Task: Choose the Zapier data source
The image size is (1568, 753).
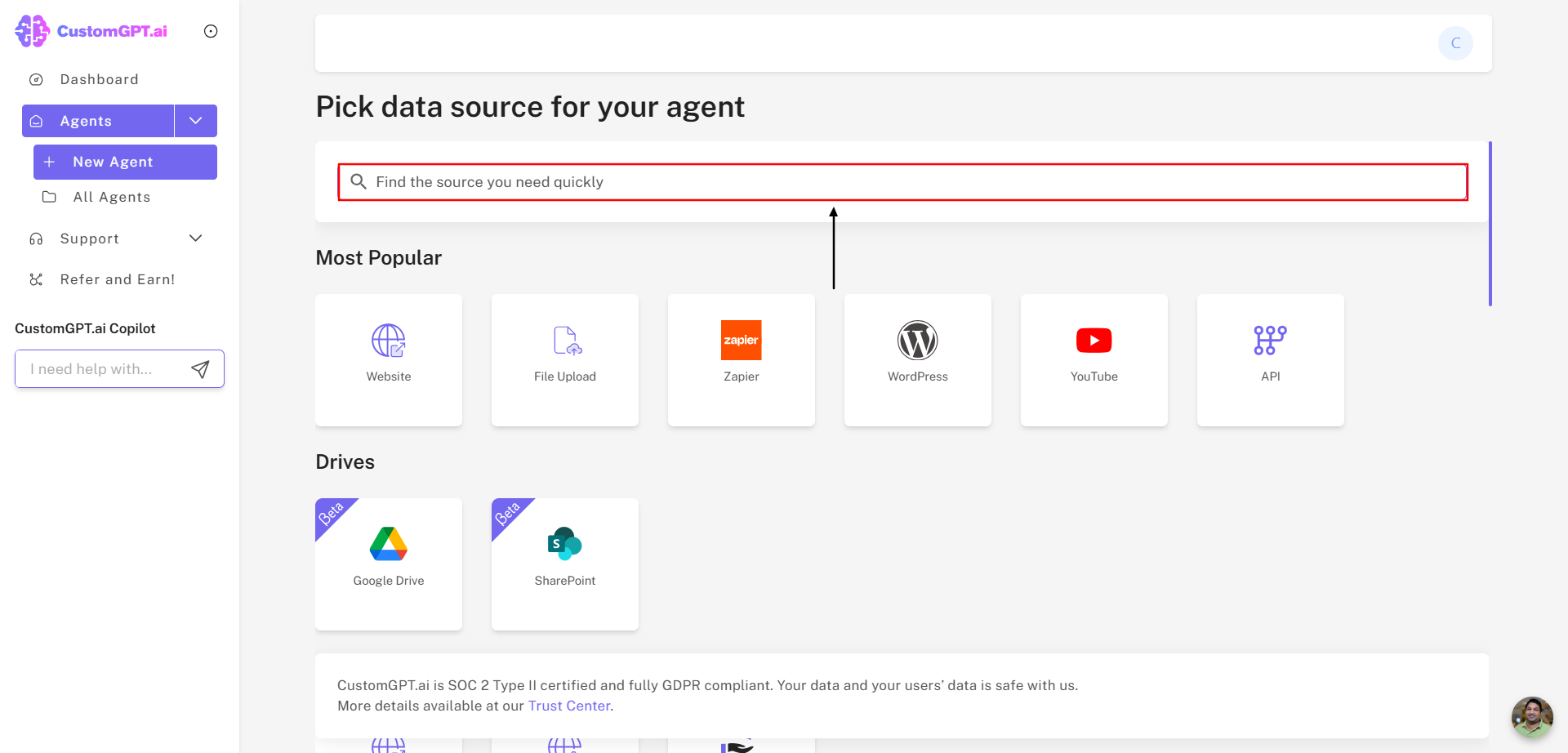Action: point(742,360)
